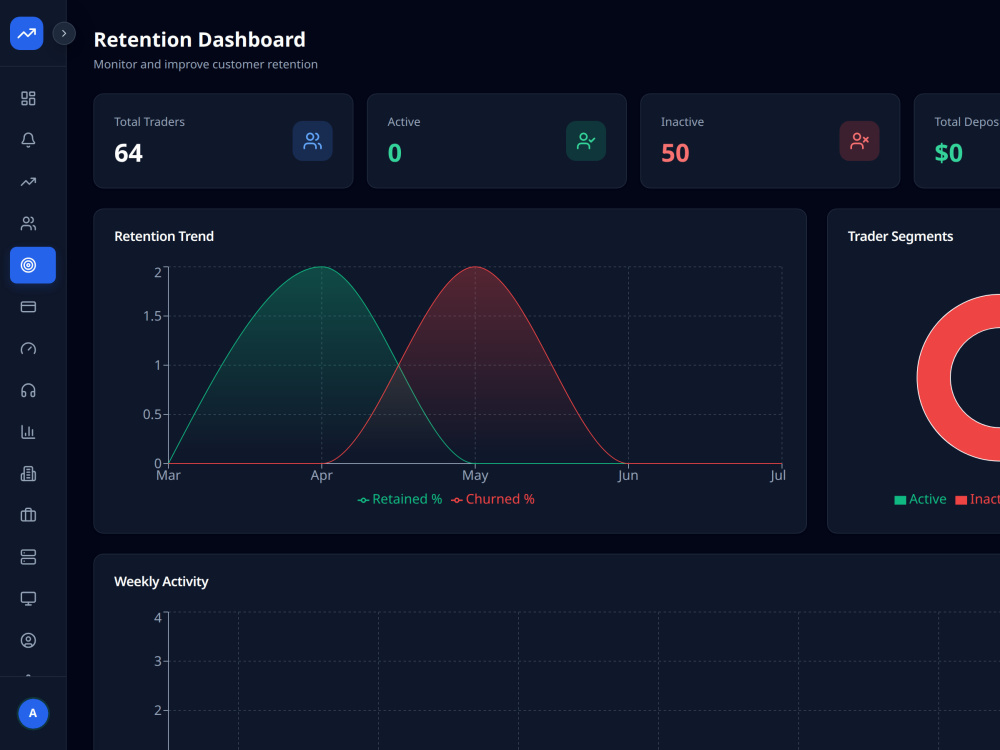This screenshot has width=1000, height=750.
Task: Click the blue 'A' user avatar
Action: [x=33, y=713]
